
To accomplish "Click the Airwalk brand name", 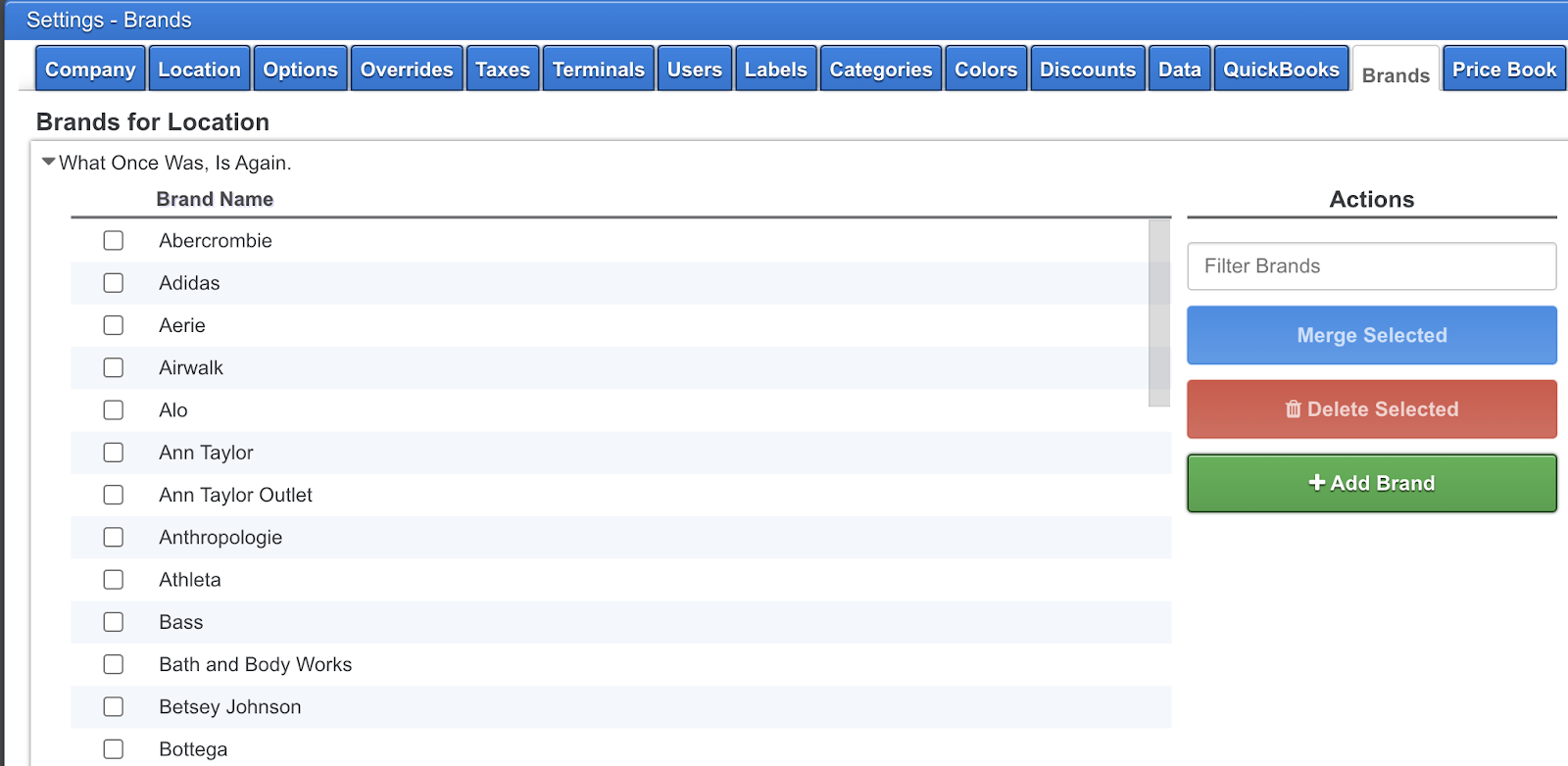I will [x=191, y=367].
